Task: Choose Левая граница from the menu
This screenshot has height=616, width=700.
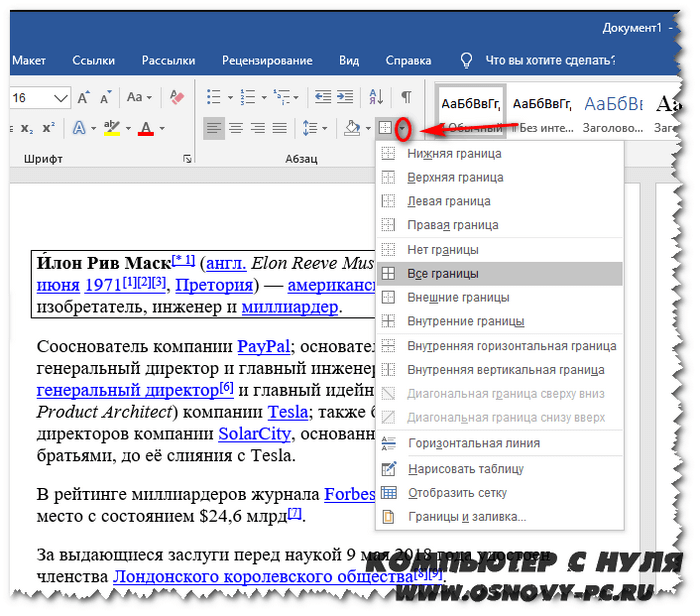Action: pyautogui.click(x=500, y=201)
